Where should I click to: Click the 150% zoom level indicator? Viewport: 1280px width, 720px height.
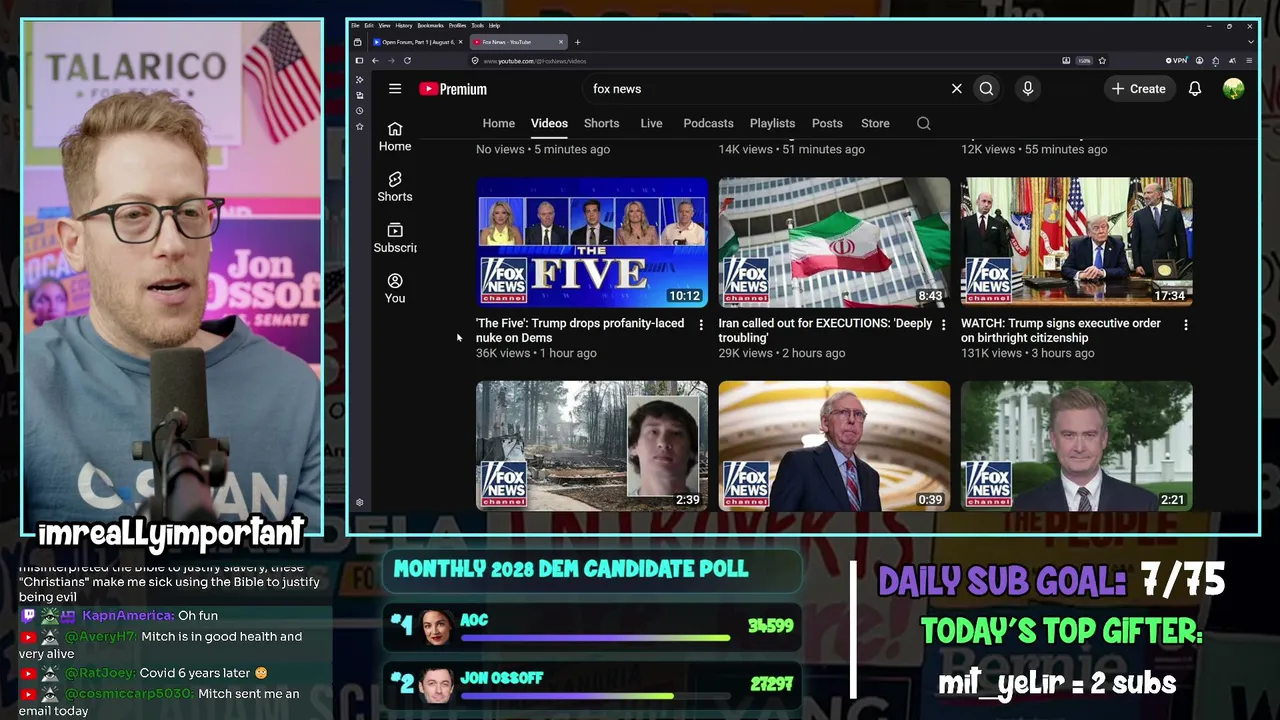pyautogui.click(x=1084, y=61)
